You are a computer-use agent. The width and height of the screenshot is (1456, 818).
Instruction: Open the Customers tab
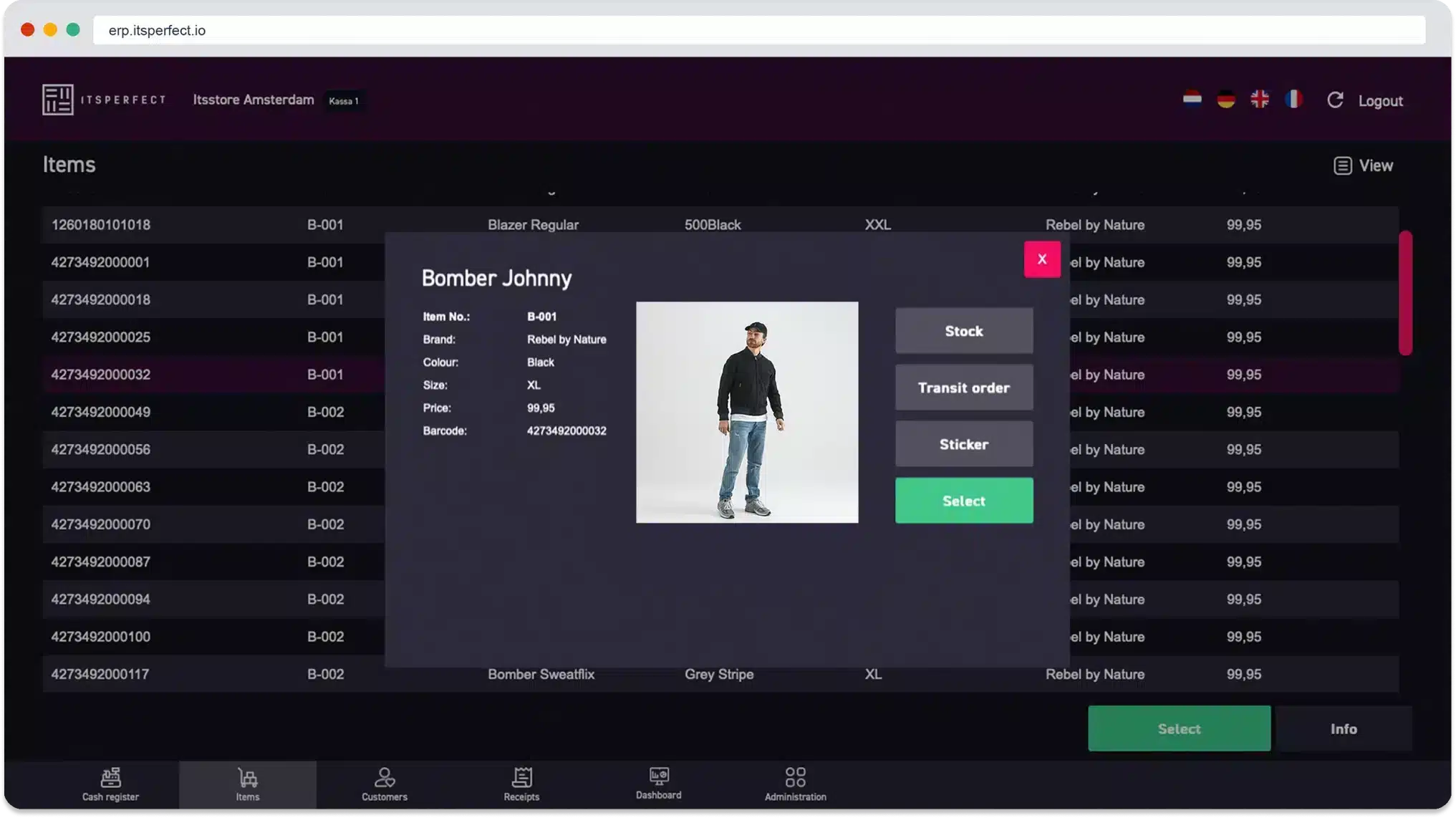384,784
